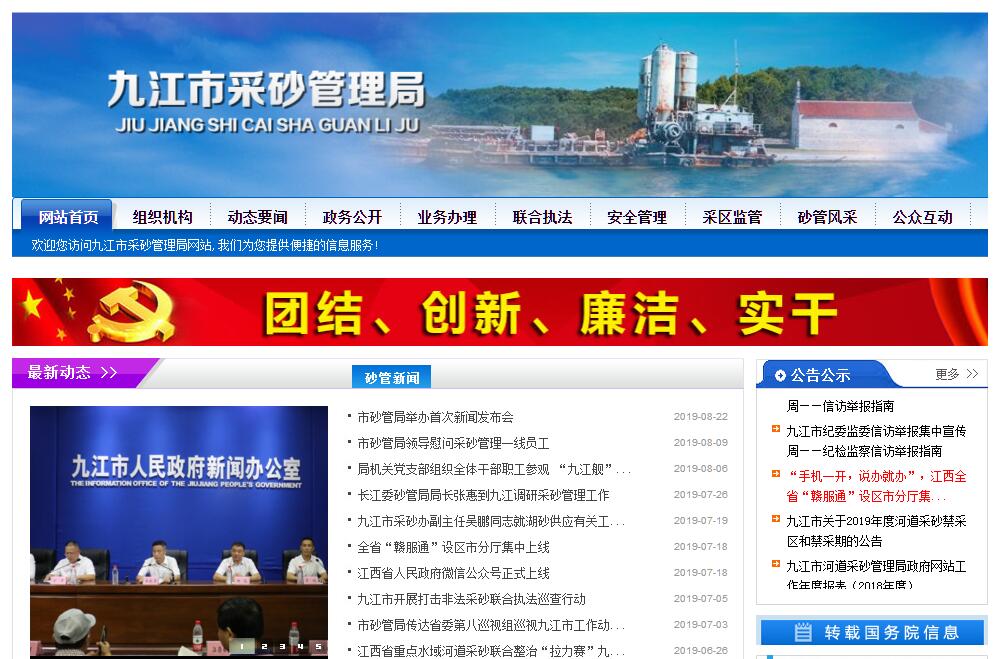Click the party emblem on red banner
This screenshot has height=659, width=999.
point(133,312)
